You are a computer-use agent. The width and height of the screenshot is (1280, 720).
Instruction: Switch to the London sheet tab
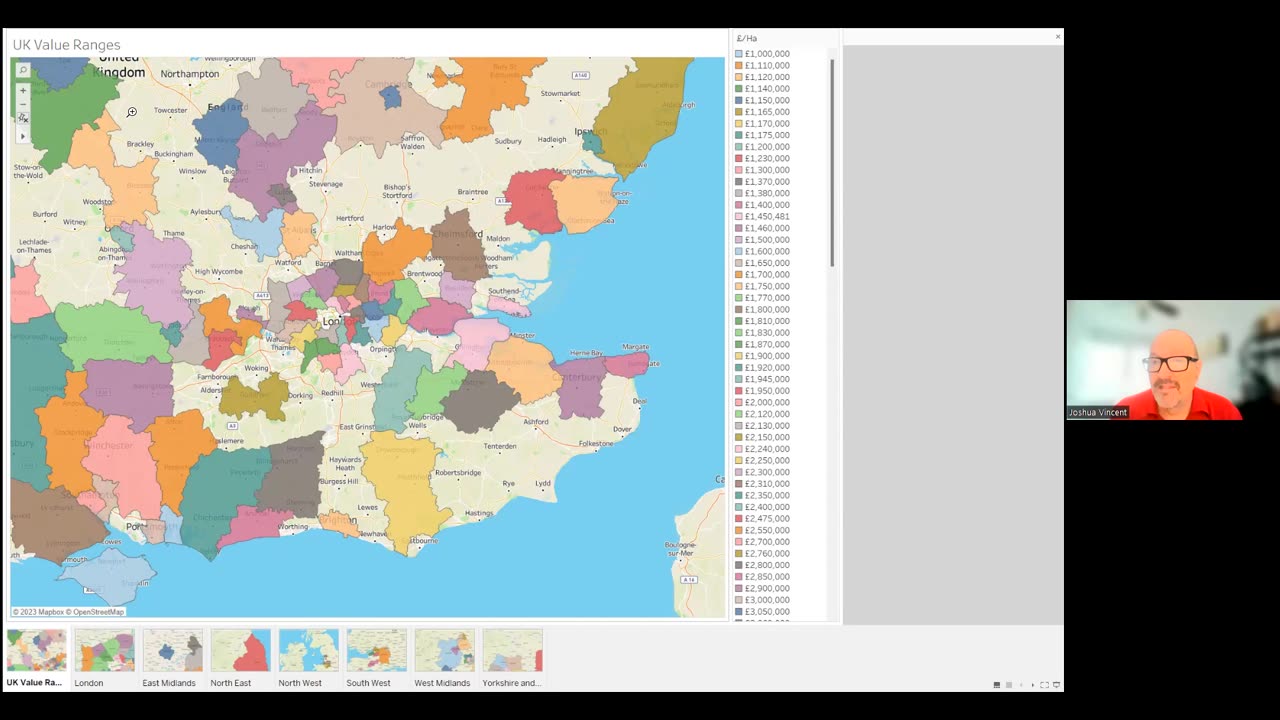[x=104, y=659]
